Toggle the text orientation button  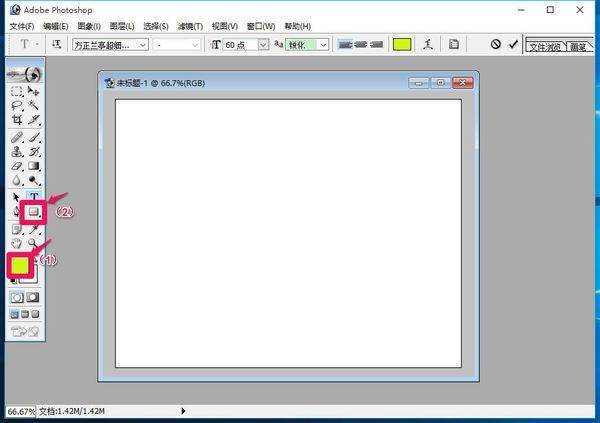(x=57, y=45)
